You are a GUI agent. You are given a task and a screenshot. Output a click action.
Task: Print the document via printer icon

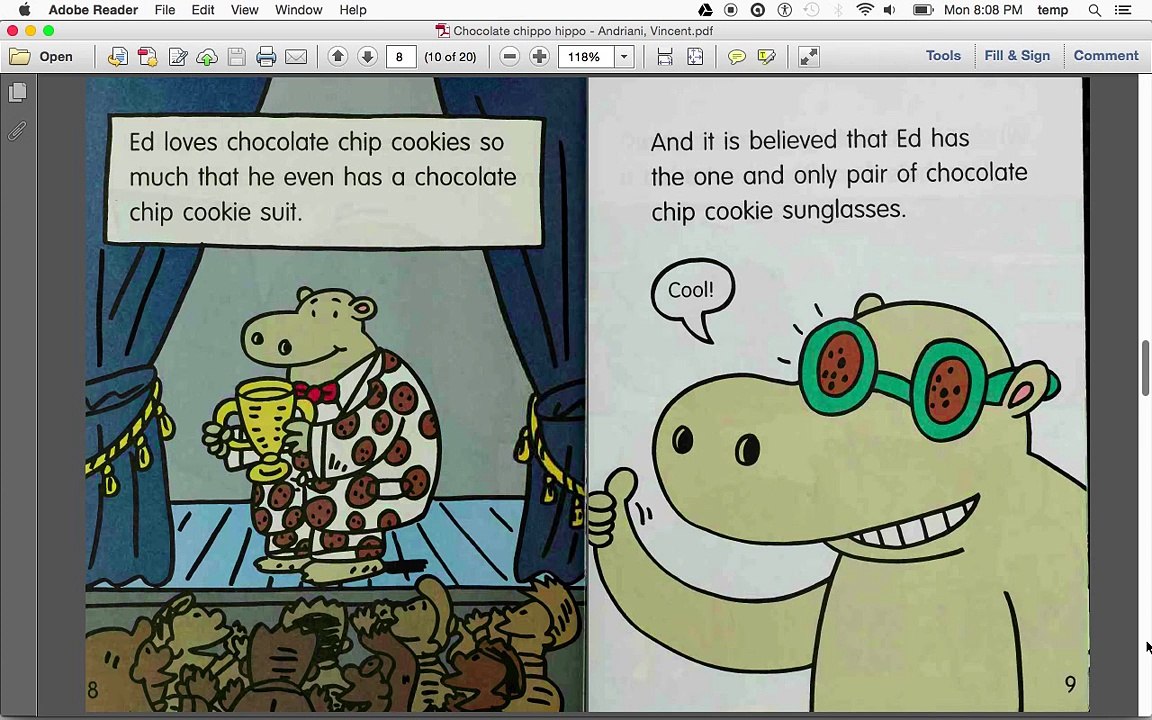click(x=266, y=57)
